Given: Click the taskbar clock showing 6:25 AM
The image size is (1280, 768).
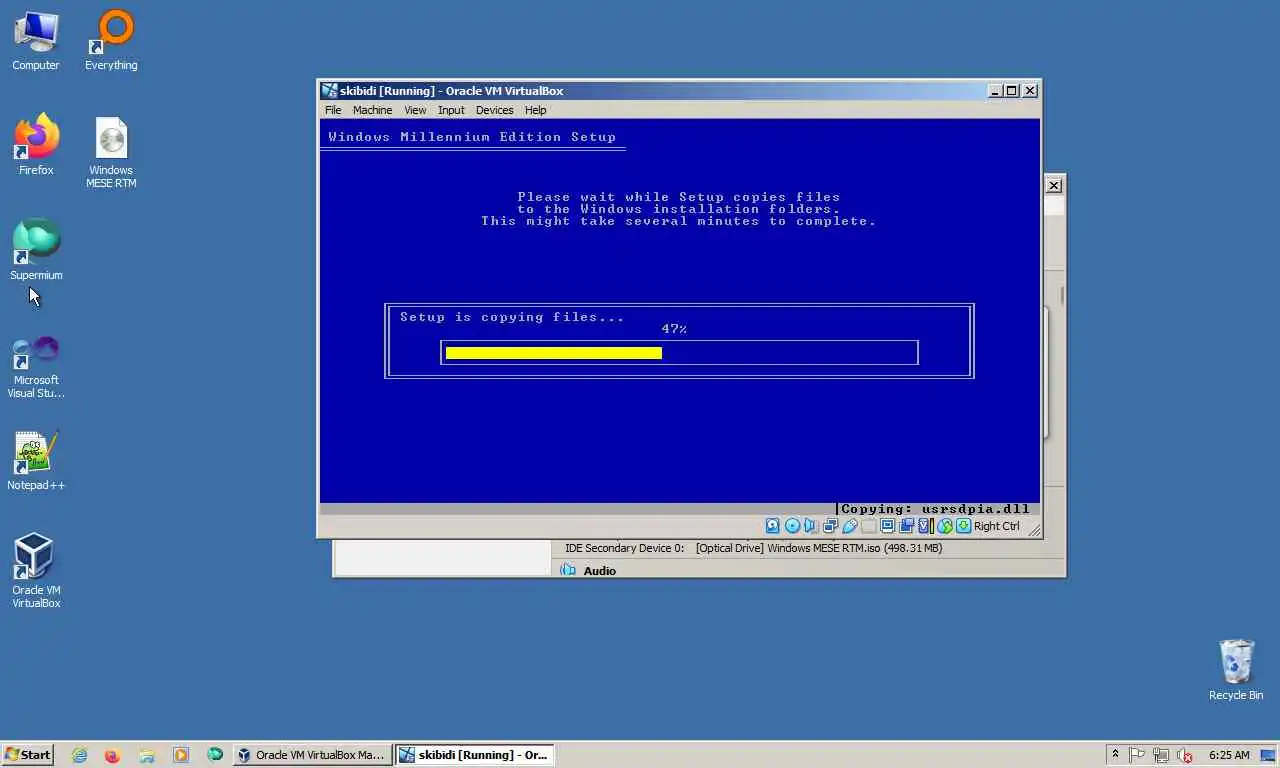Looking at the screenshot, I should [x=1229, y=755].
